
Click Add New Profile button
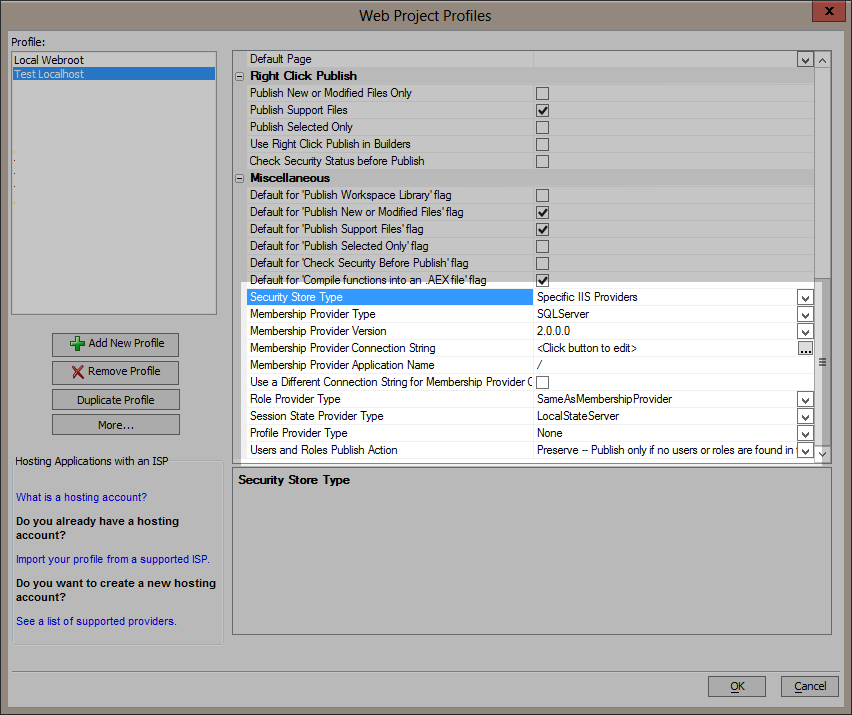(x=115, y=344)
